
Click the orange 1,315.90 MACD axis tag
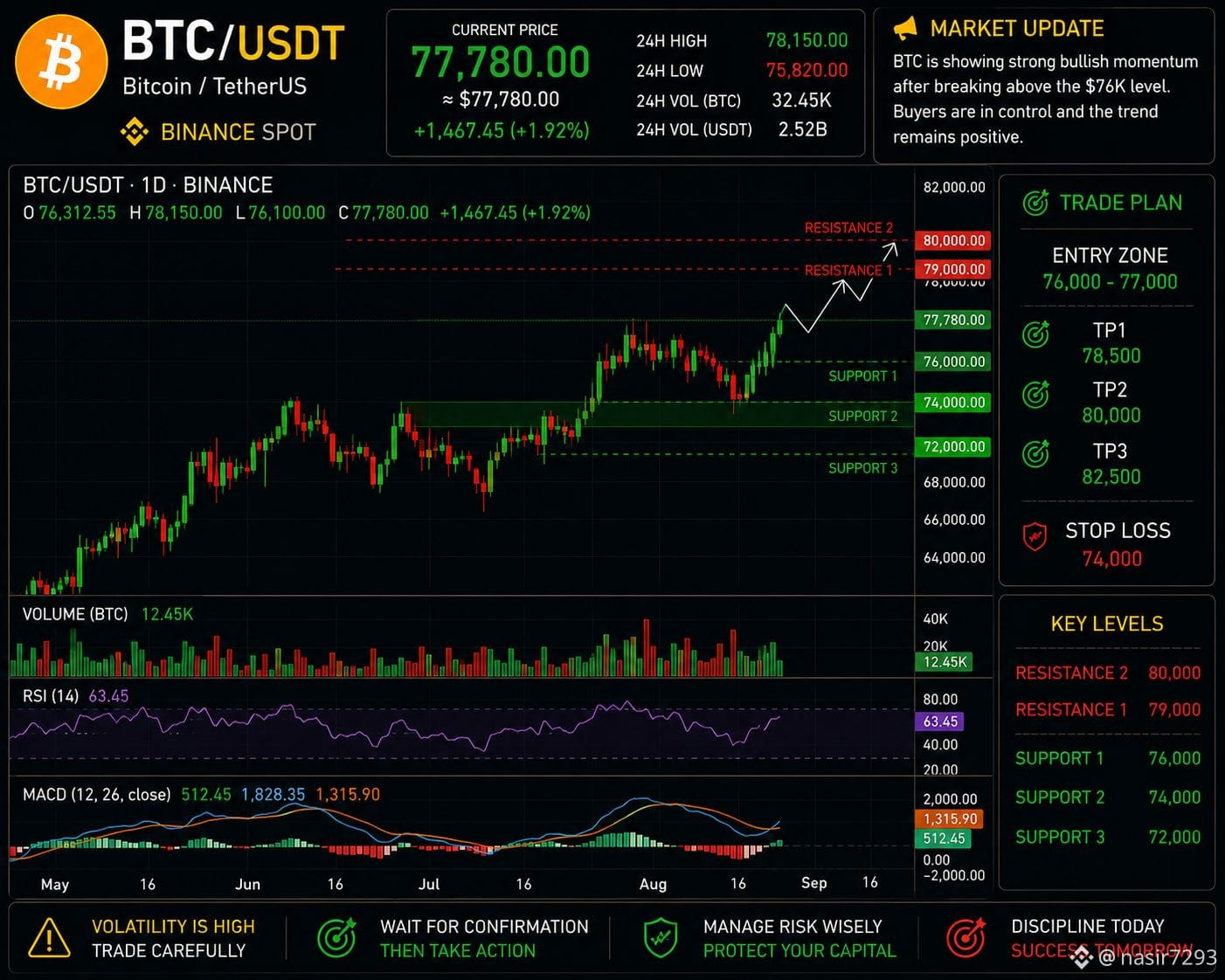point(950,818)
